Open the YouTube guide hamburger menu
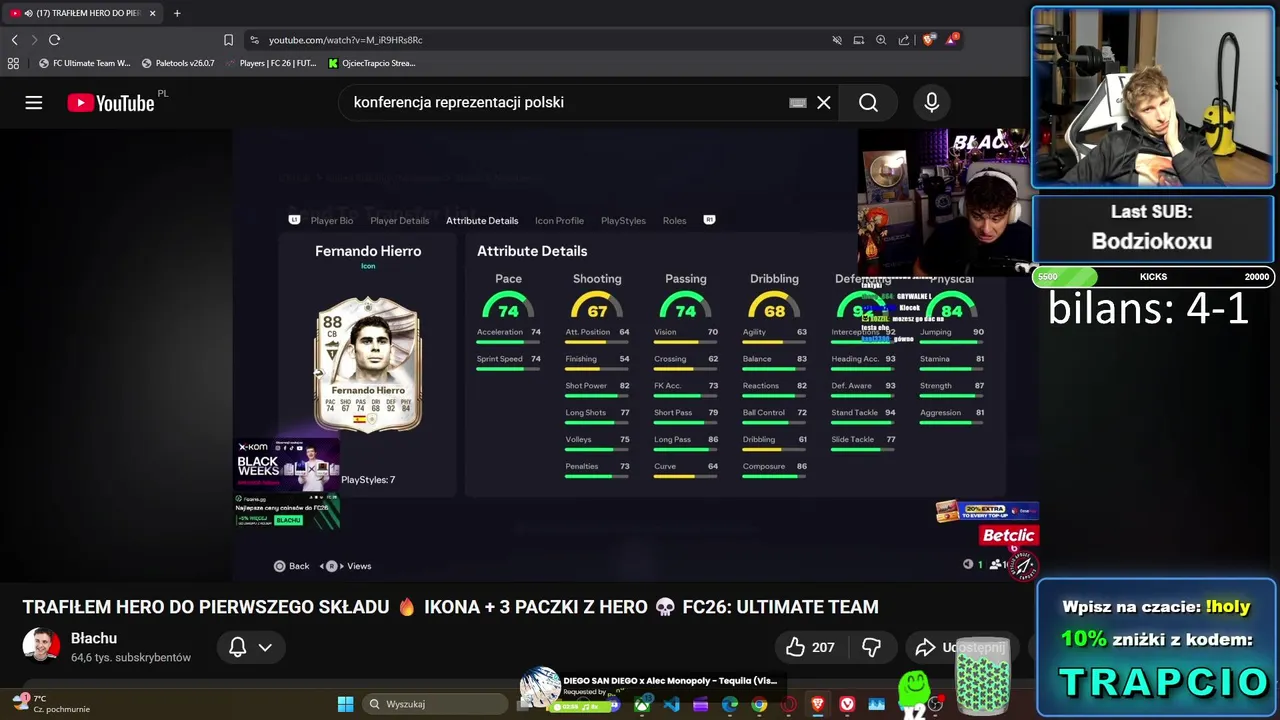Viewport: 1280px width, 720px height. point(34,102)
